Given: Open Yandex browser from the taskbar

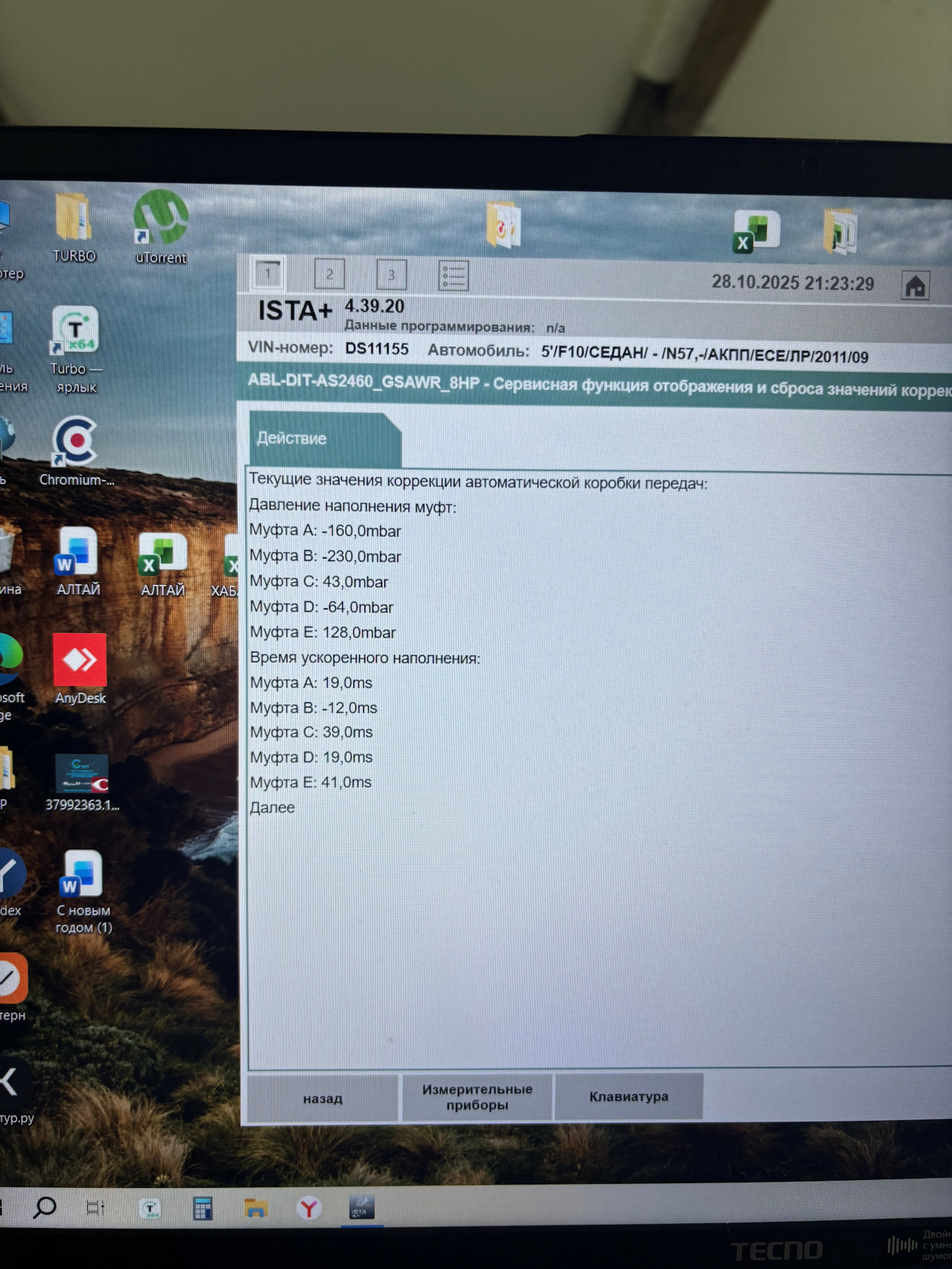Looking at the screenshot, I should click(309, 1209).
